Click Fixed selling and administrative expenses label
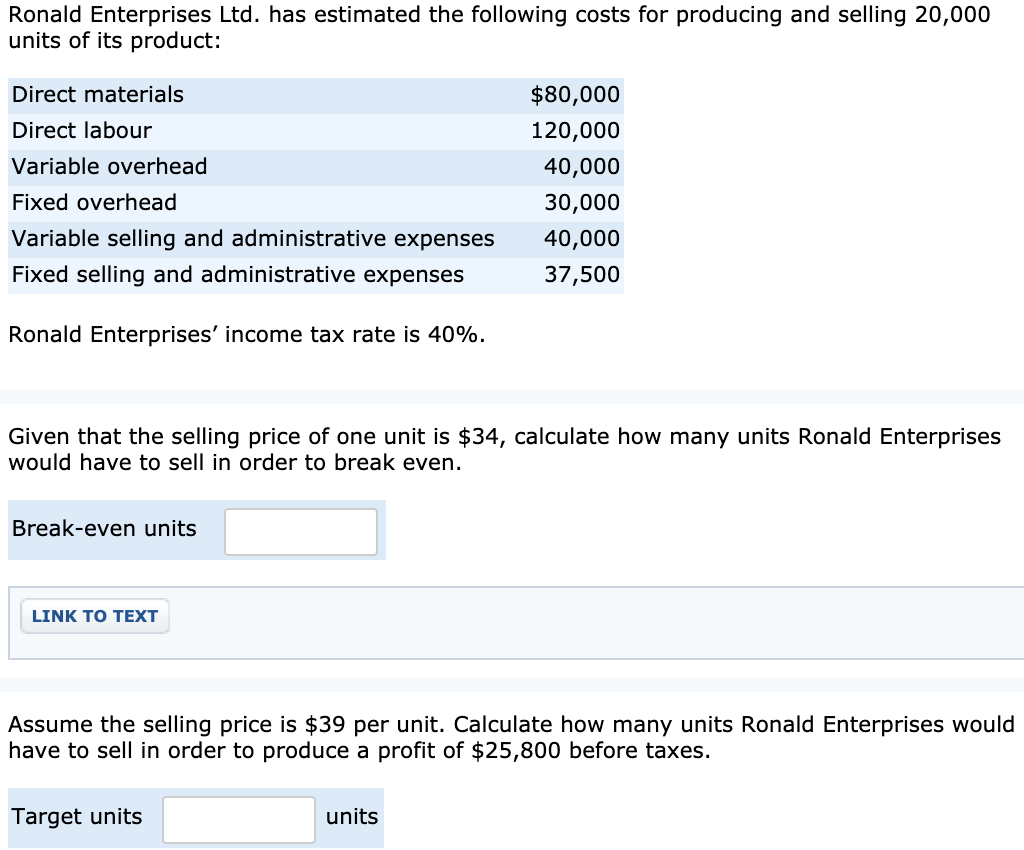This screenshot has width=1024, height=850. pyautogui.click(x=238, y=274)
